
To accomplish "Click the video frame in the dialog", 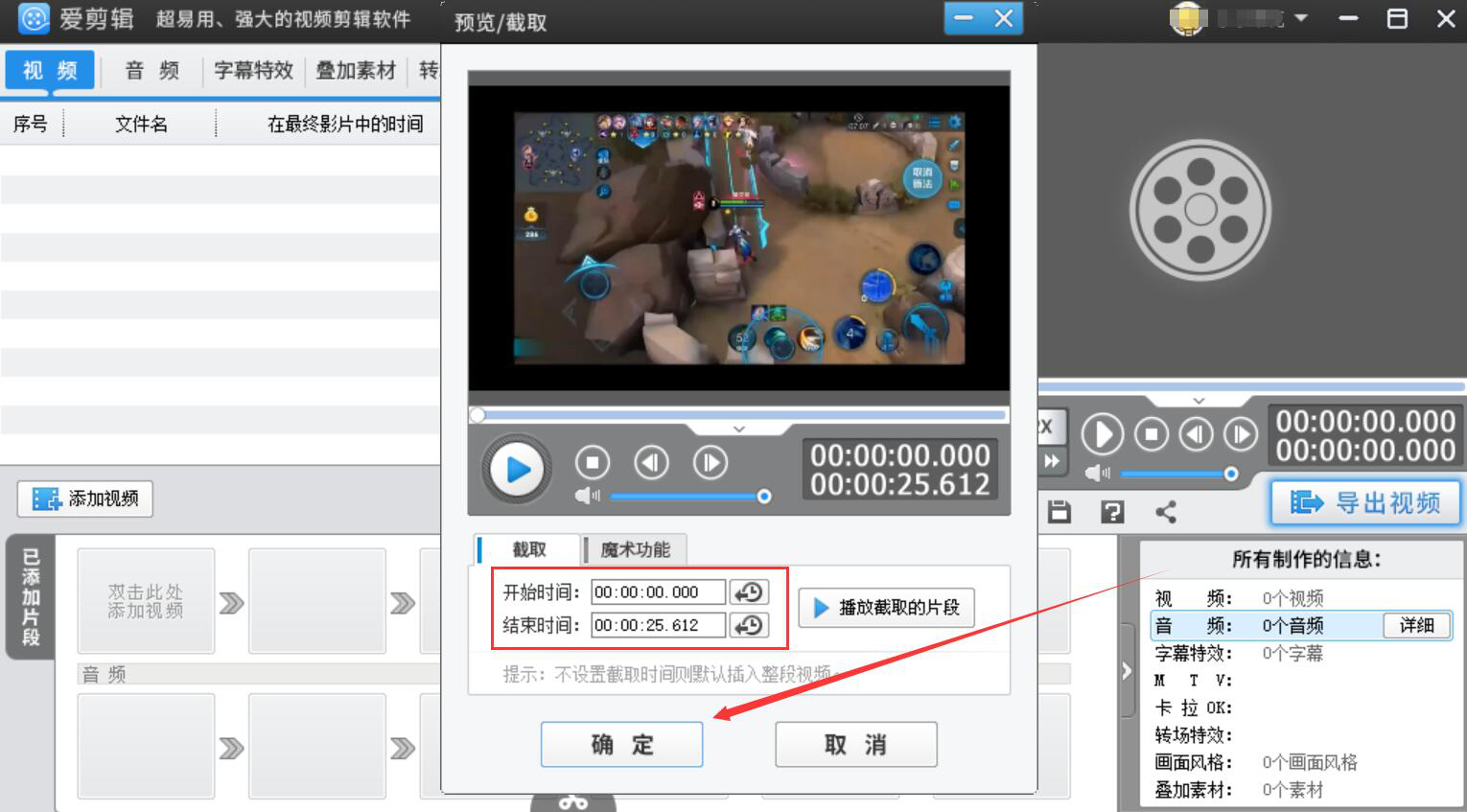I will [x=738, y=239].
